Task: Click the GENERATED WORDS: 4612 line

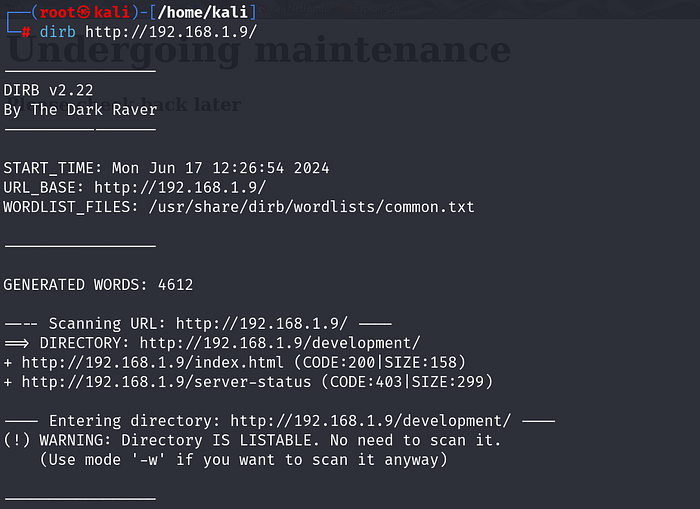Action: click(x=98, y=285)
